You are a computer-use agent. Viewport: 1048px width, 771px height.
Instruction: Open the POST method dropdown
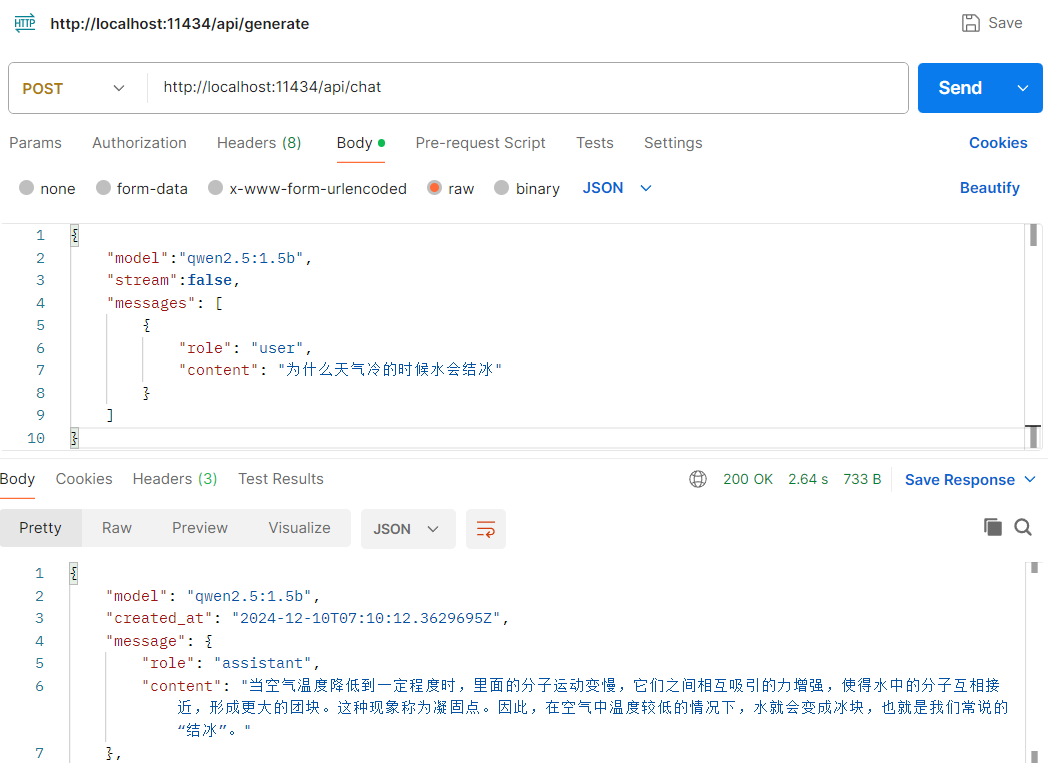pyautogui.click(x=74, y=88)
